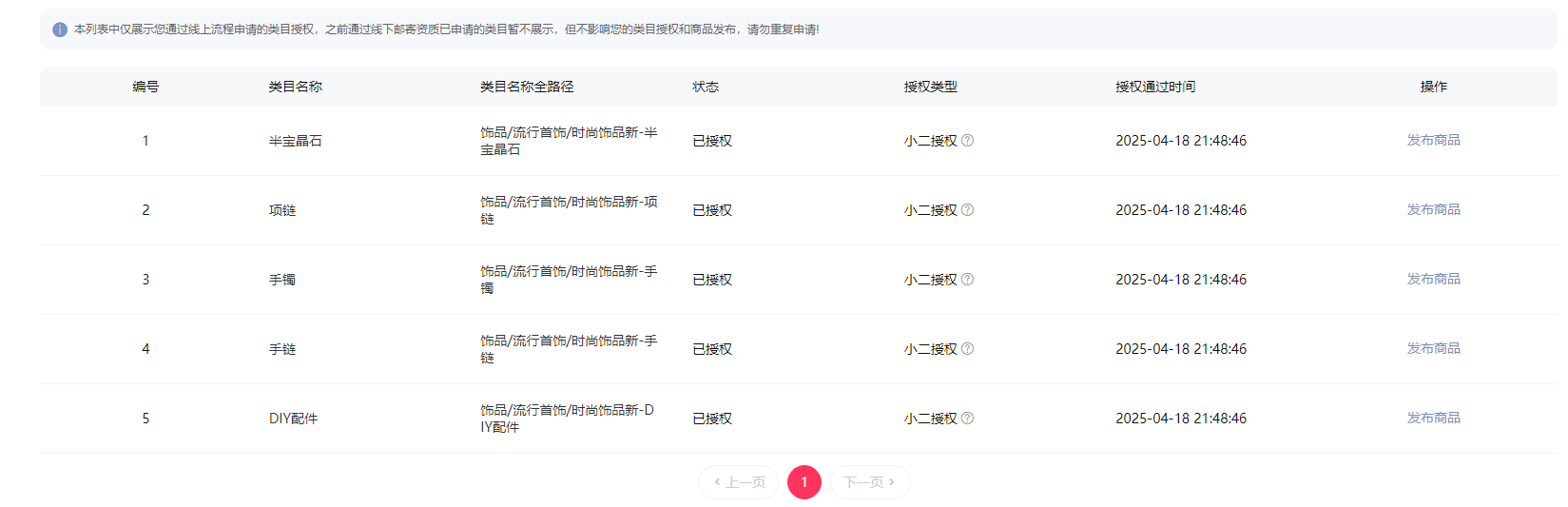1568x507 pixels.
Task: Click timestamp in DIY配件 row
Action: pos(1181,419)
